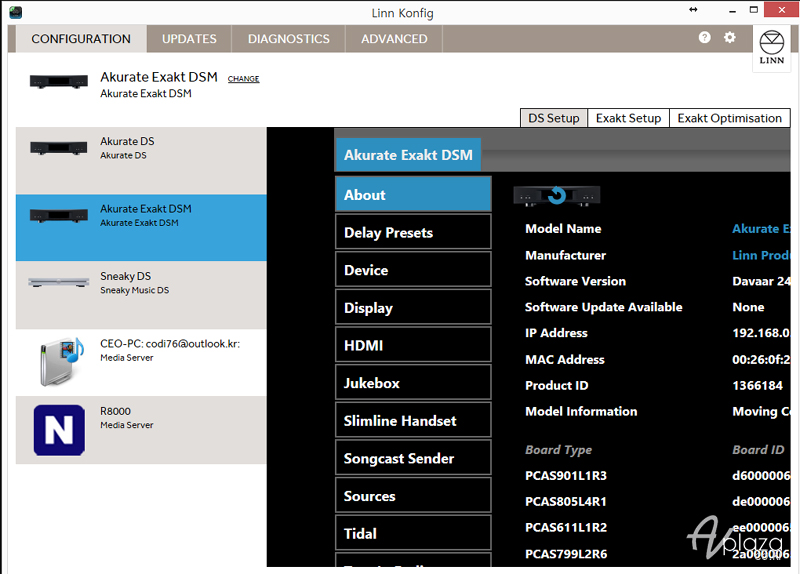The height and width of the screenshot is (574, 800).
Task: Select the highlighted Akurate Exakt DSM list entry
Action: click(x=141, y=228)
